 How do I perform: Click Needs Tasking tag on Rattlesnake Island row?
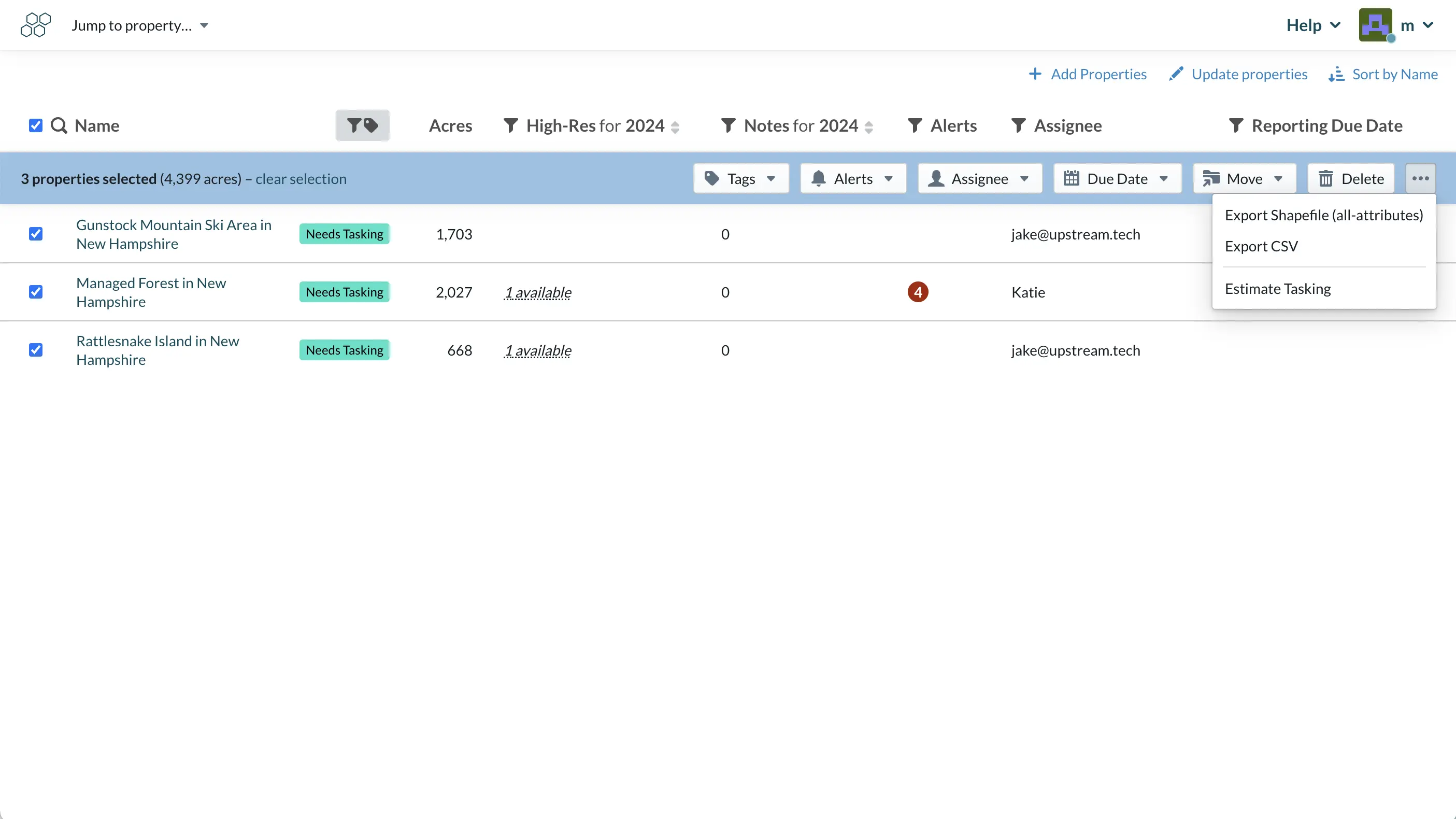point(344,350)
